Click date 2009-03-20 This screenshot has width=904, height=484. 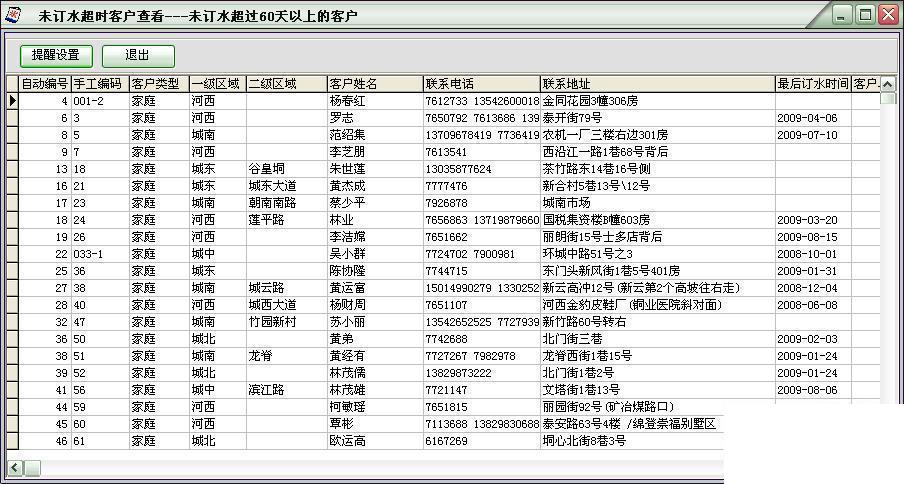tap(807, 221)
